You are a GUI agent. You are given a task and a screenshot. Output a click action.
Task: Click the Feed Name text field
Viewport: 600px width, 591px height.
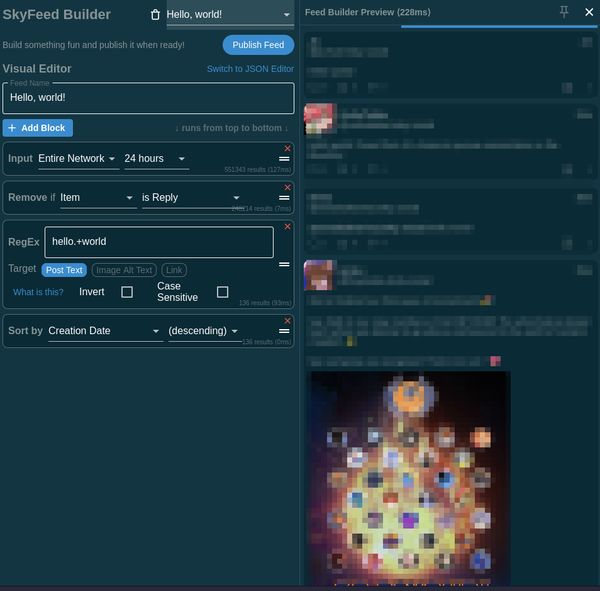(x=148, y=98)
